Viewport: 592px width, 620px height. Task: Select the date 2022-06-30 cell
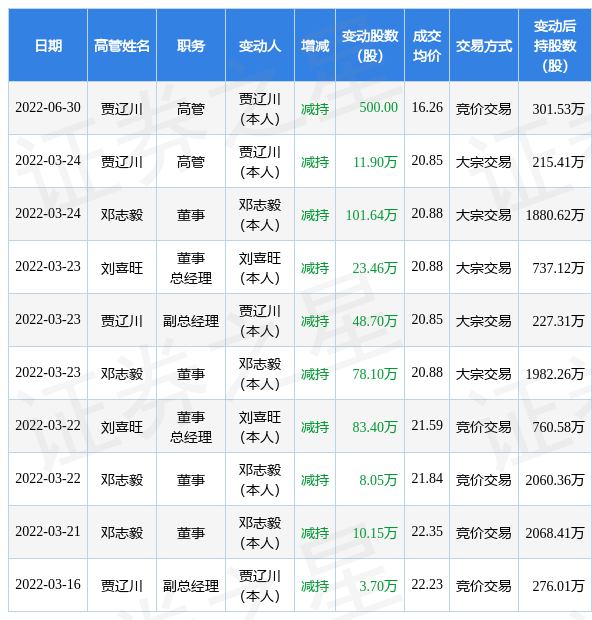(48, 108)
